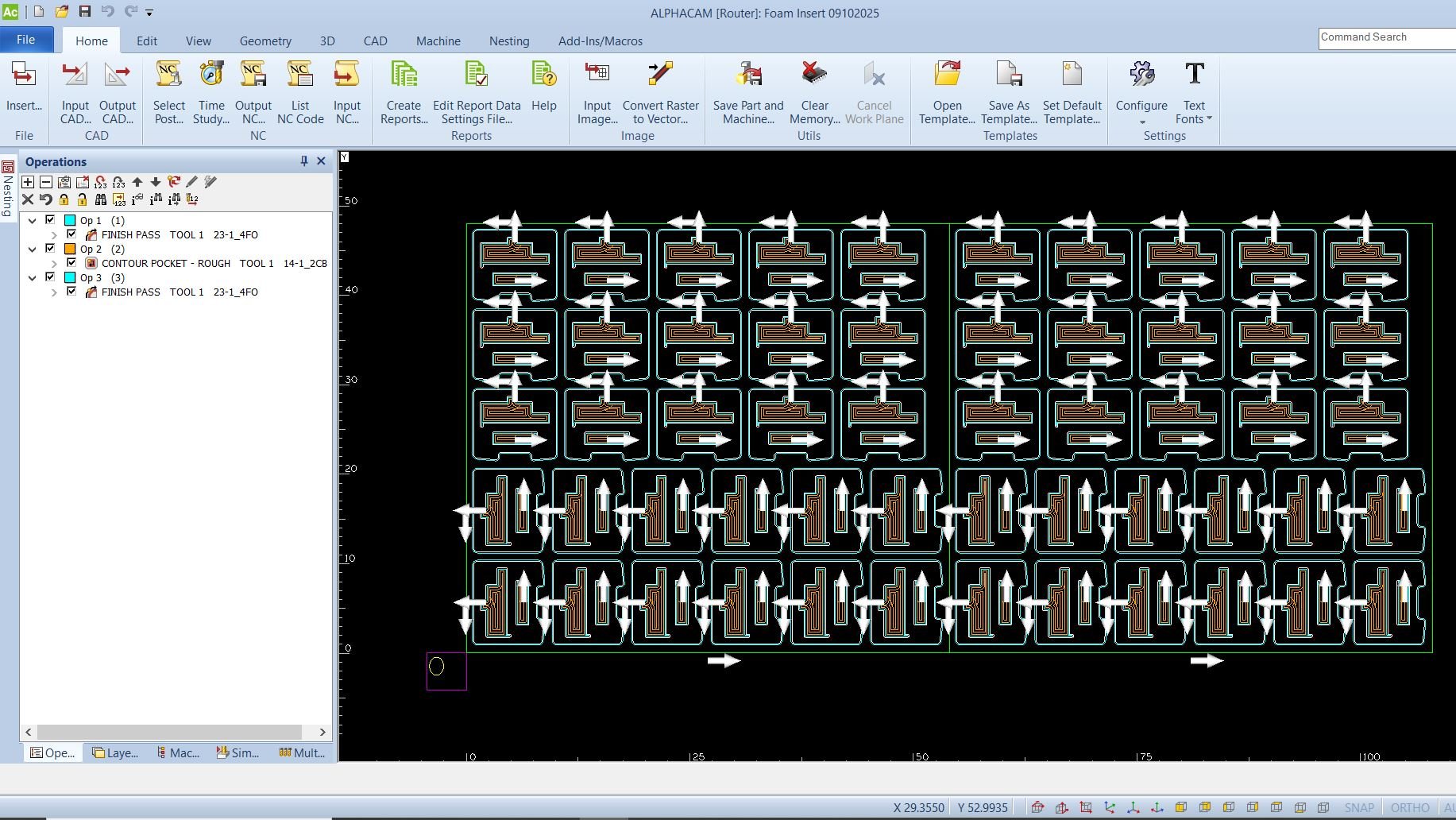Toggle Op 2 checkbox
The width and height of the screenshot is (1456, 820).
(x=50, y=248)
